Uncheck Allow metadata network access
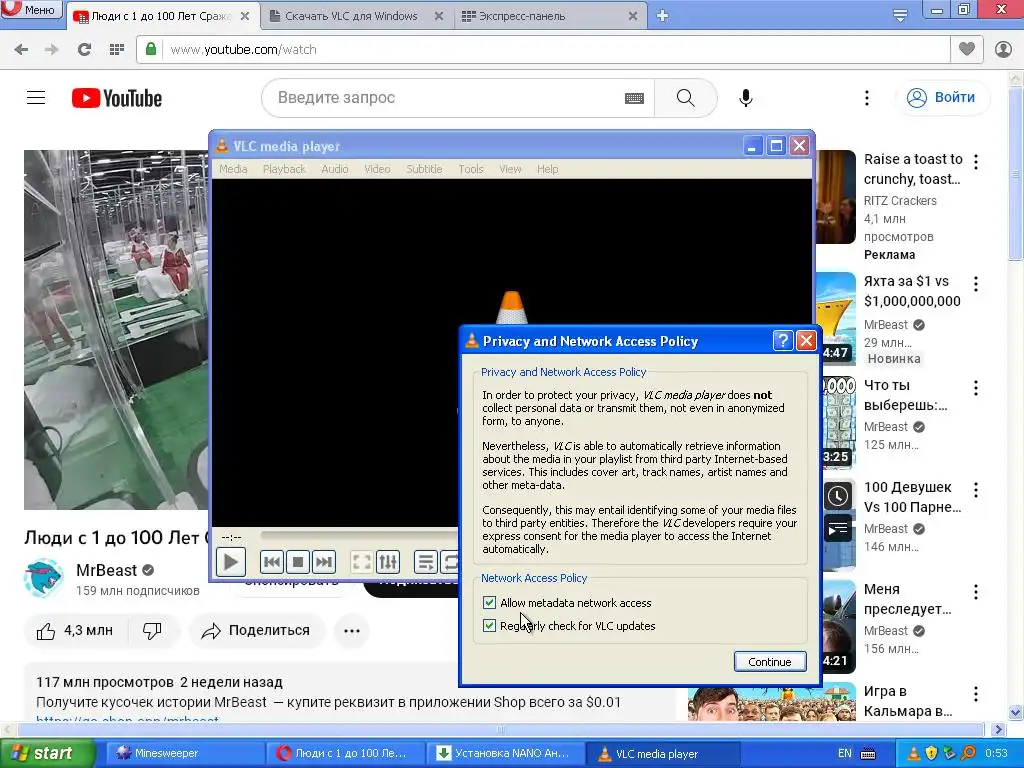1024x768 pixels. [489, 602]
